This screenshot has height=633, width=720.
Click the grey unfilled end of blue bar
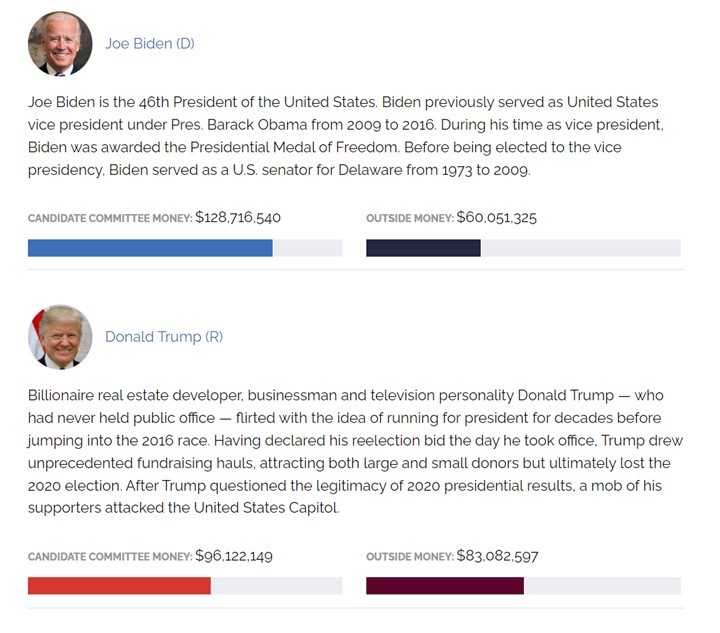point(308,248)
